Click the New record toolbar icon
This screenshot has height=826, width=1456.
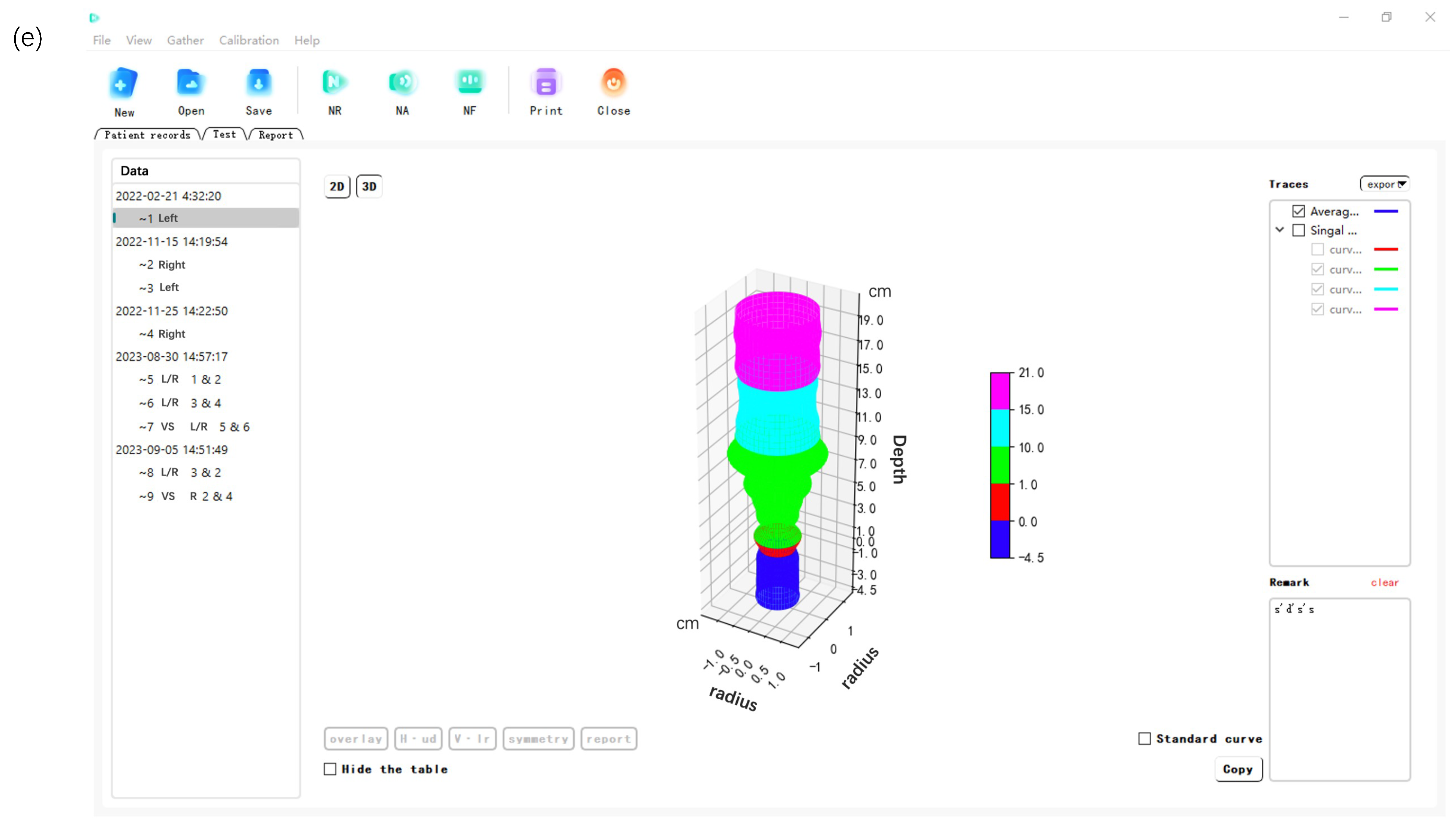click(x=123, y=84)
